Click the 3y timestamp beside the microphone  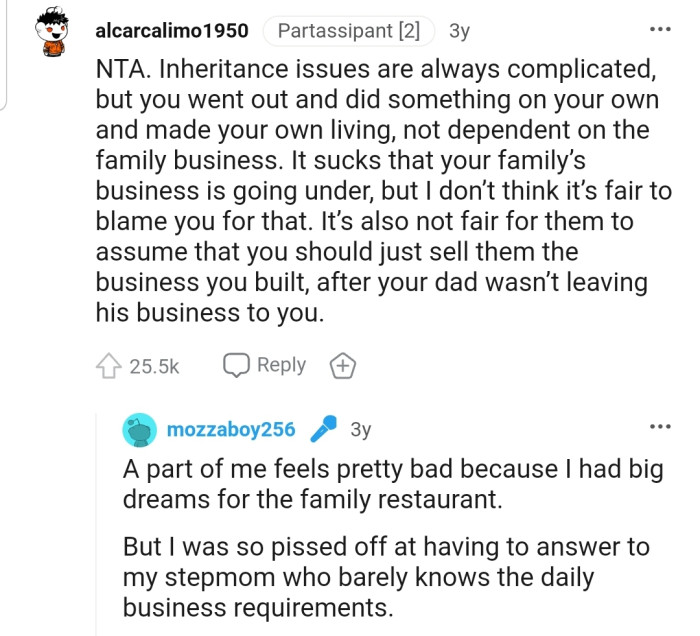coord(360,430)
